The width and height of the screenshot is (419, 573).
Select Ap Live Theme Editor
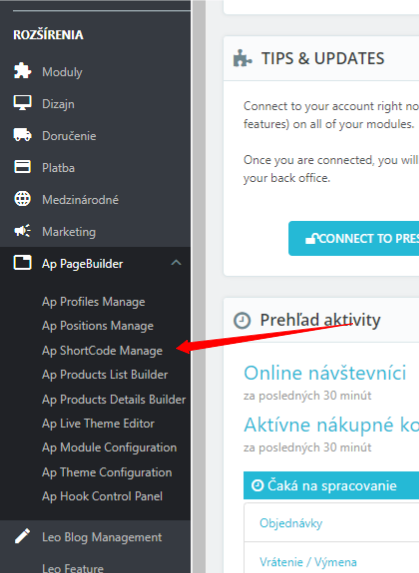pos(98,423)
